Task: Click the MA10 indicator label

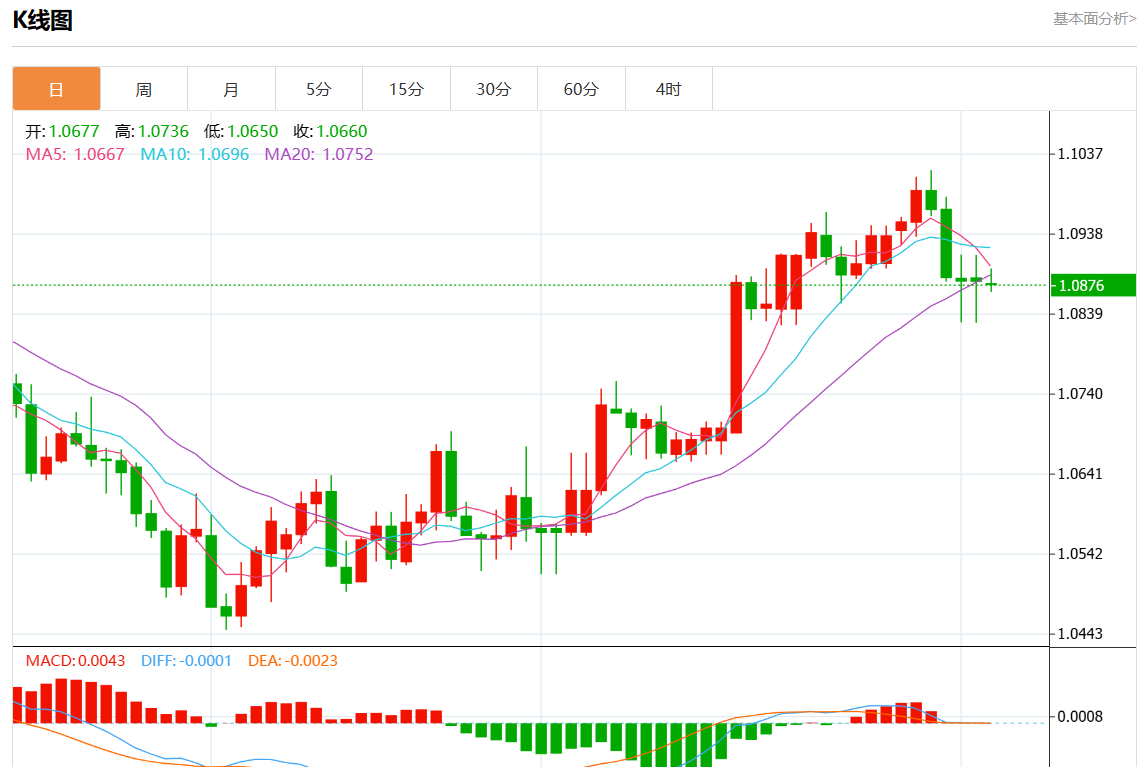Action: [x=195, y=154]
